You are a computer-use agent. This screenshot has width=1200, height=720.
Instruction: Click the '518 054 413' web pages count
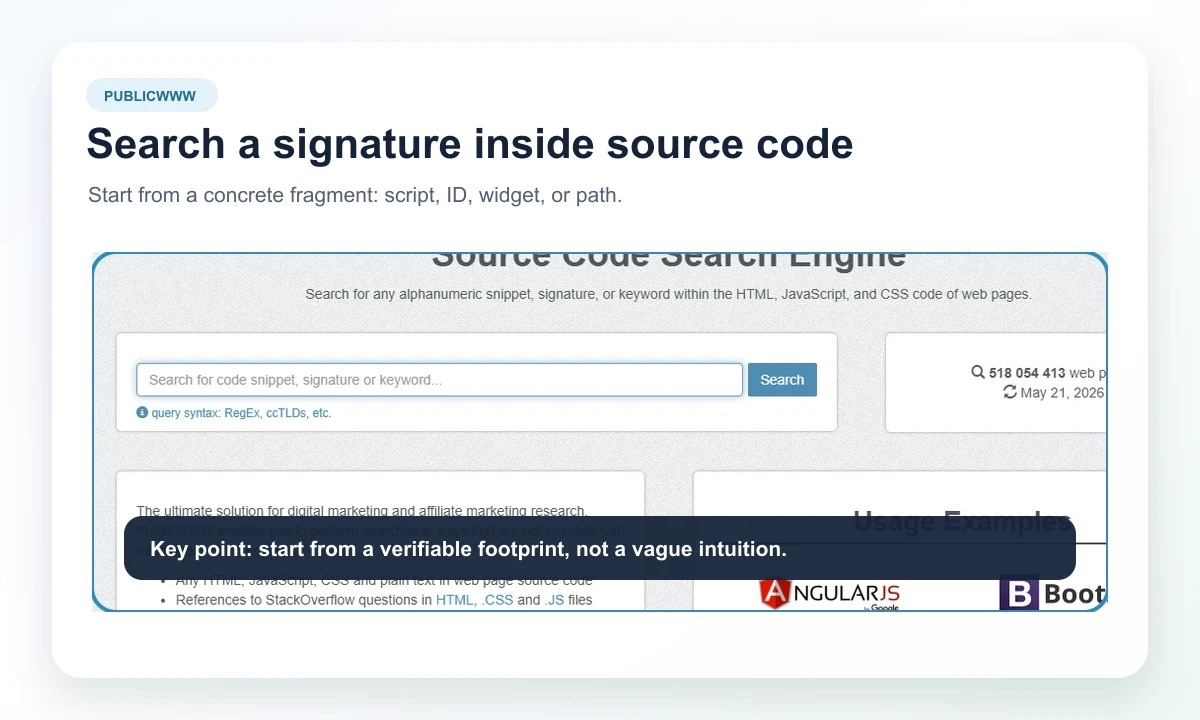click(x=1027, y=373)
